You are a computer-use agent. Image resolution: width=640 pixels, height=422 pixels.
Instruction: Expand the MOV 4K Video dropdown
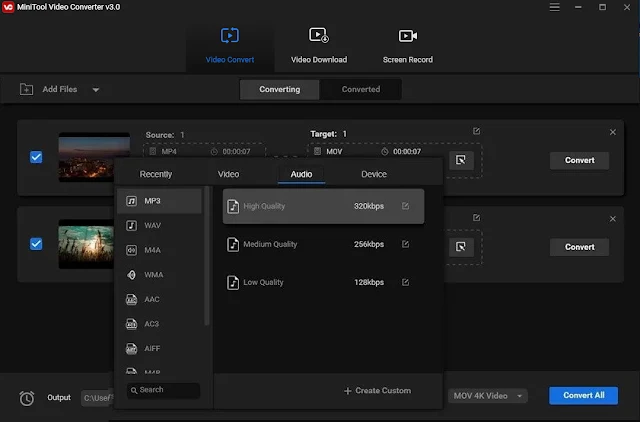coord(488,396)
